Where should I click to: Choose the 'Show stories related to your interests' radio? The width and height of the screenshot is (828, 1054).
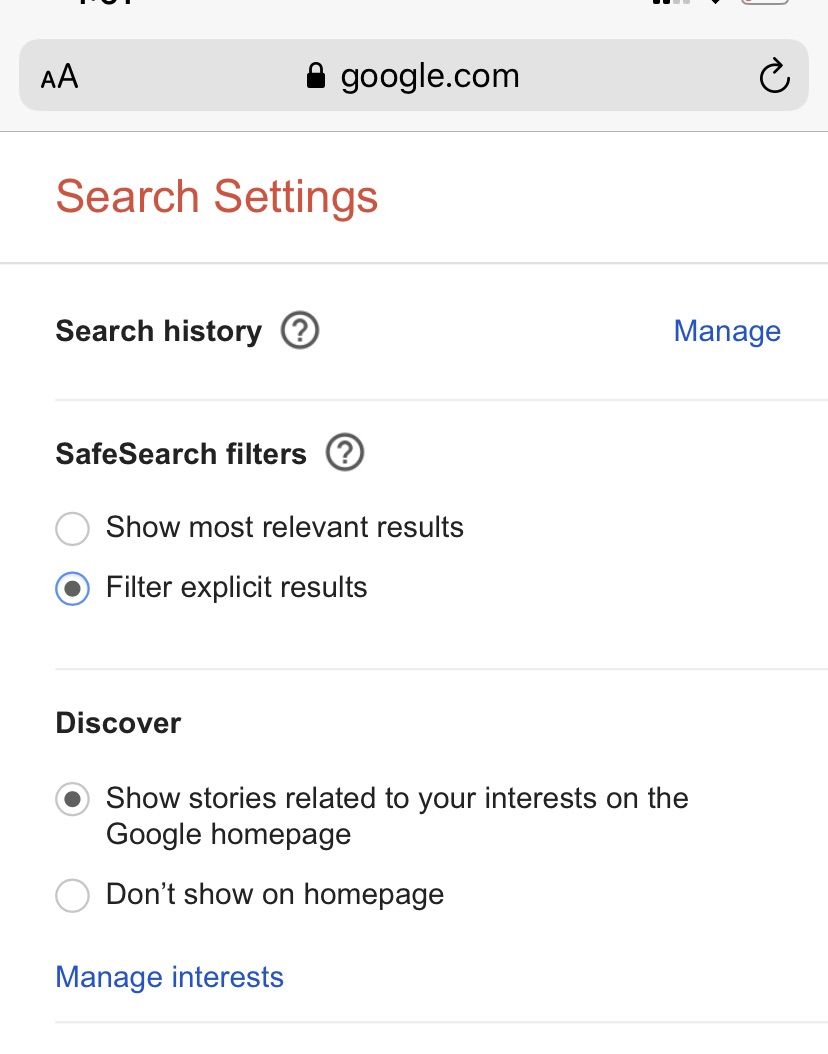(x=73, y=799)
